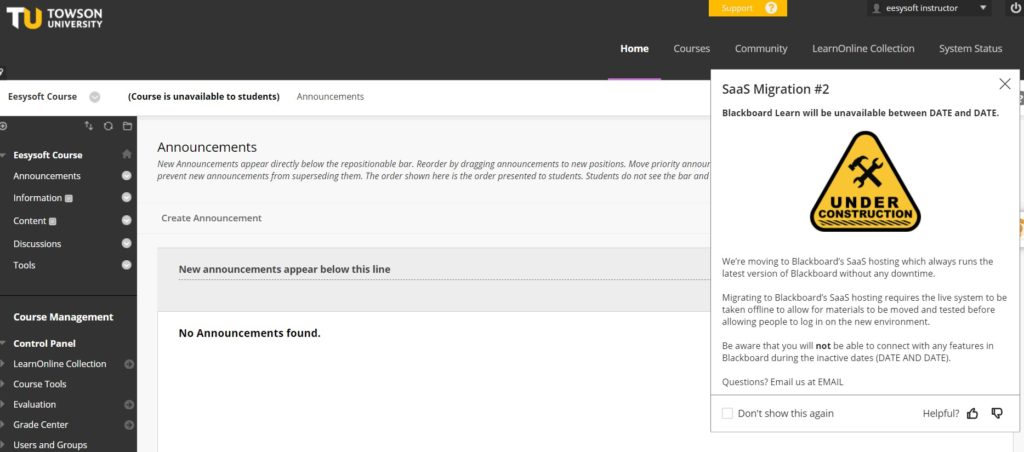Click the course unavailable to students notice

point(204,97)
